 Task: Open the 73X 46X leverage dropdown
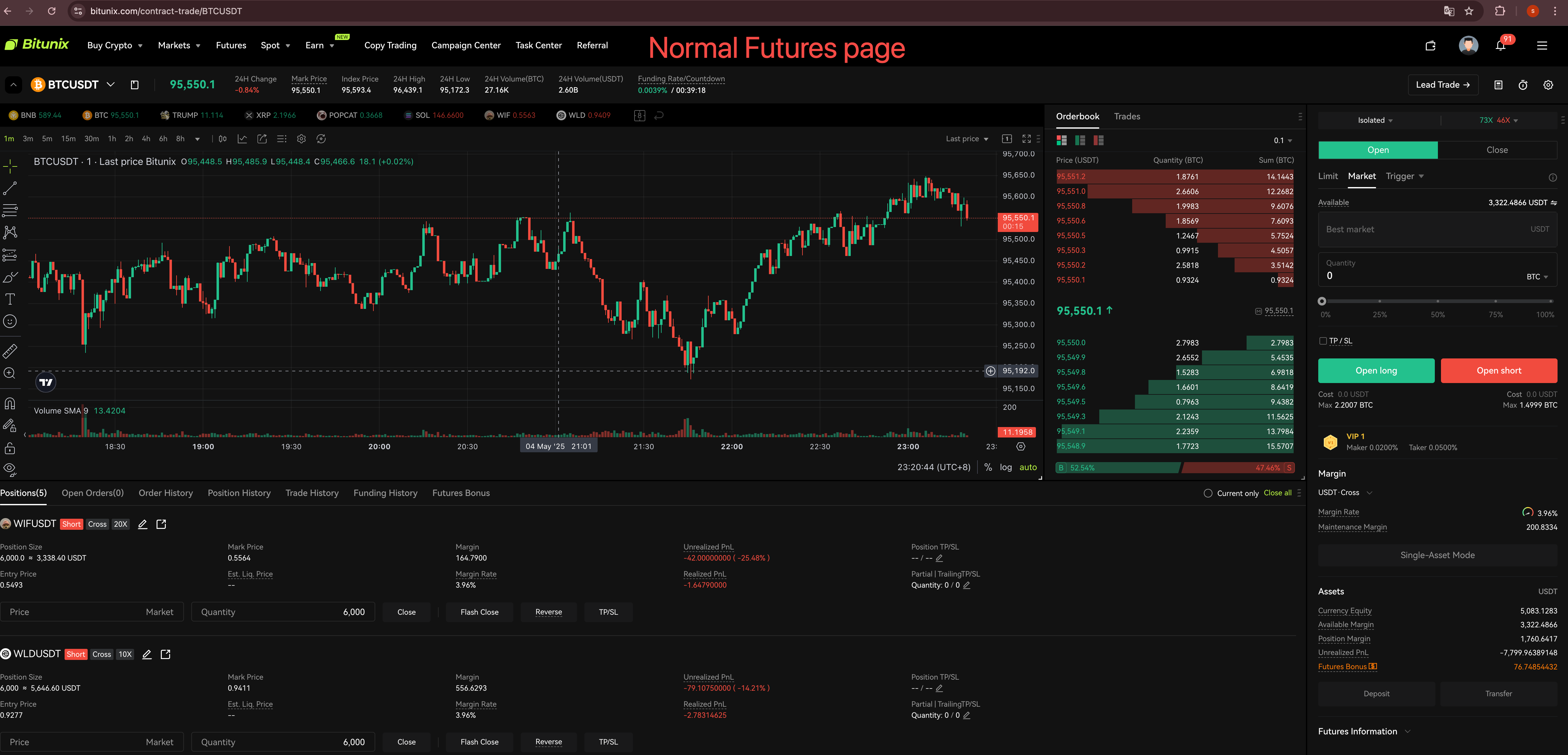[1498, 120]
